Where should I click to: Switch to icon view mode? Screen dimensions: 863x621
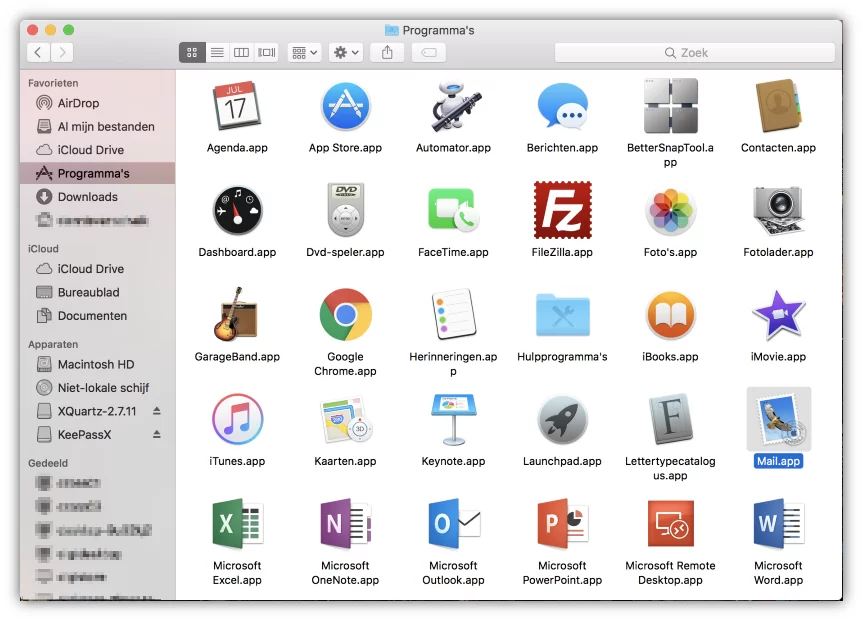click(192, 52)
